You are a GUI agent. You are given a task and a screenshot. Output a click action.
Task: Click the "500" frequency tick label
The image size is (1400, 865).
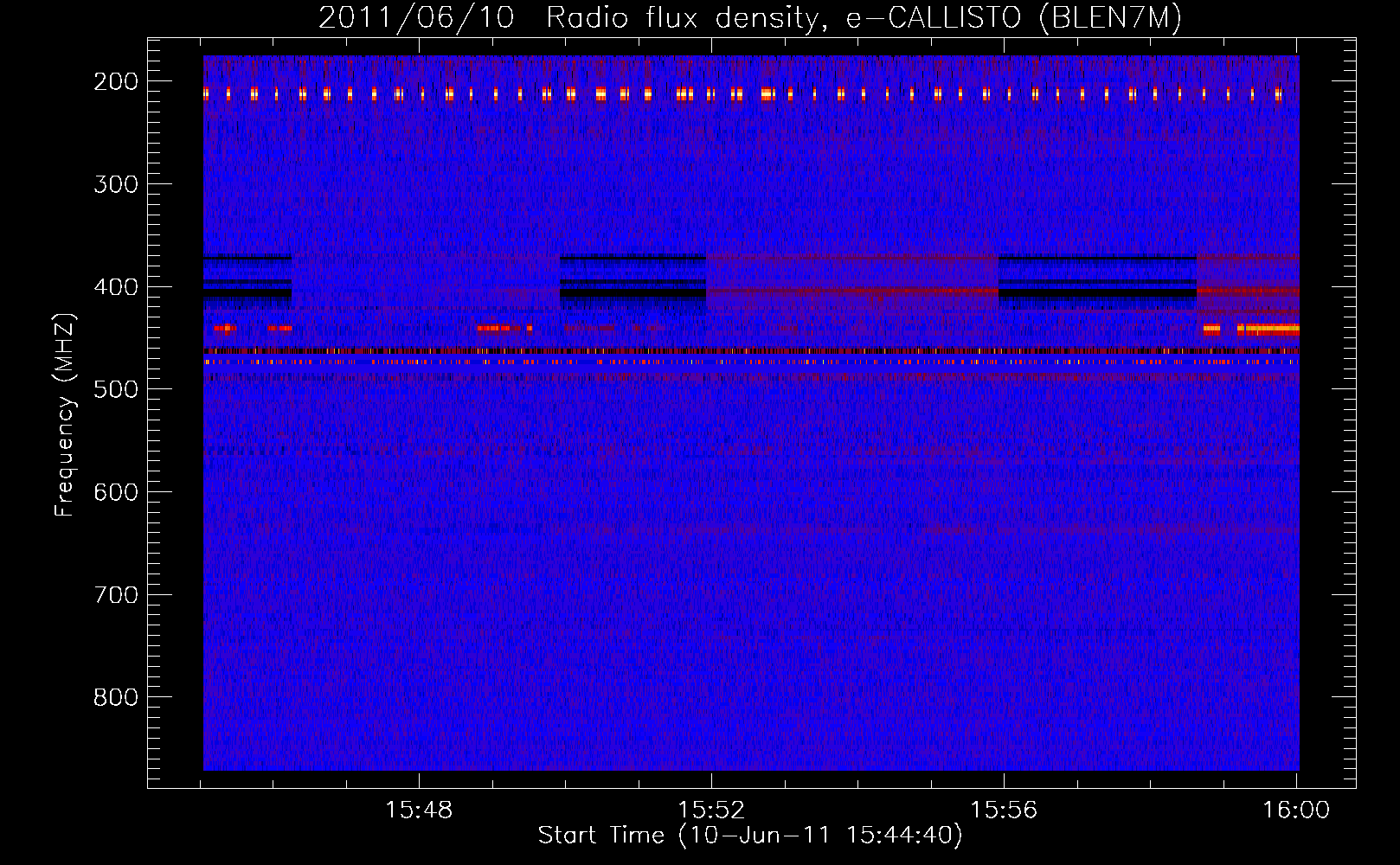(x=116, y=390)
